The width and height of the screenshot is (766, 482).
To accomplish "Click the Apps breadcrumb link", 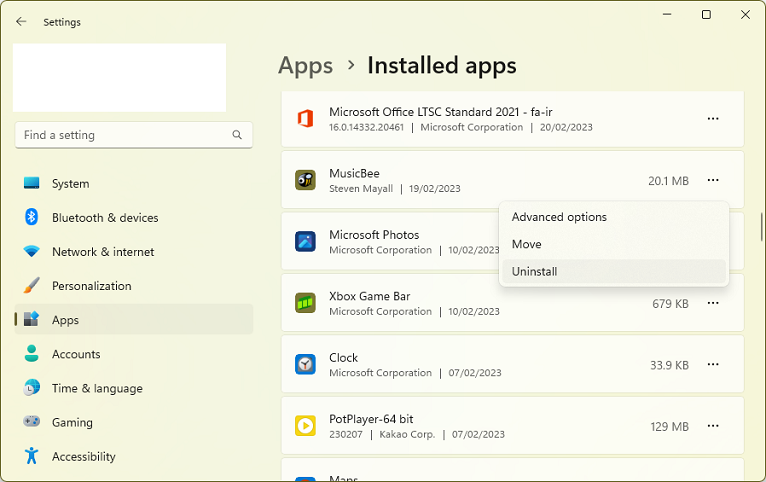I will click(306, 66).
